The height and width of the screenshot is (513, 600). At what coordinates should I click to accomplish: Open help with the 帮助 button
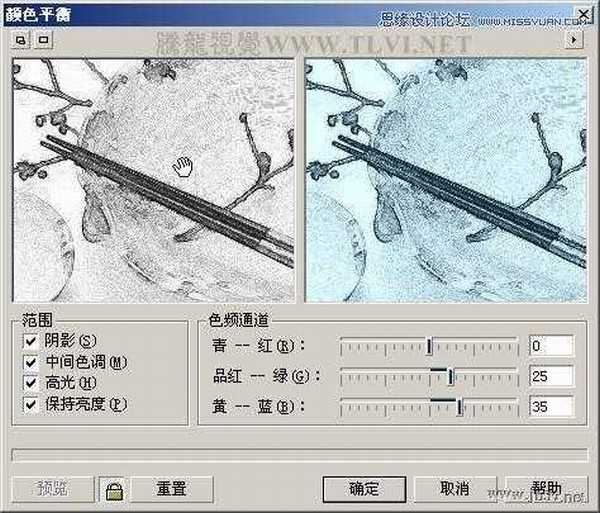coord(545,489)
